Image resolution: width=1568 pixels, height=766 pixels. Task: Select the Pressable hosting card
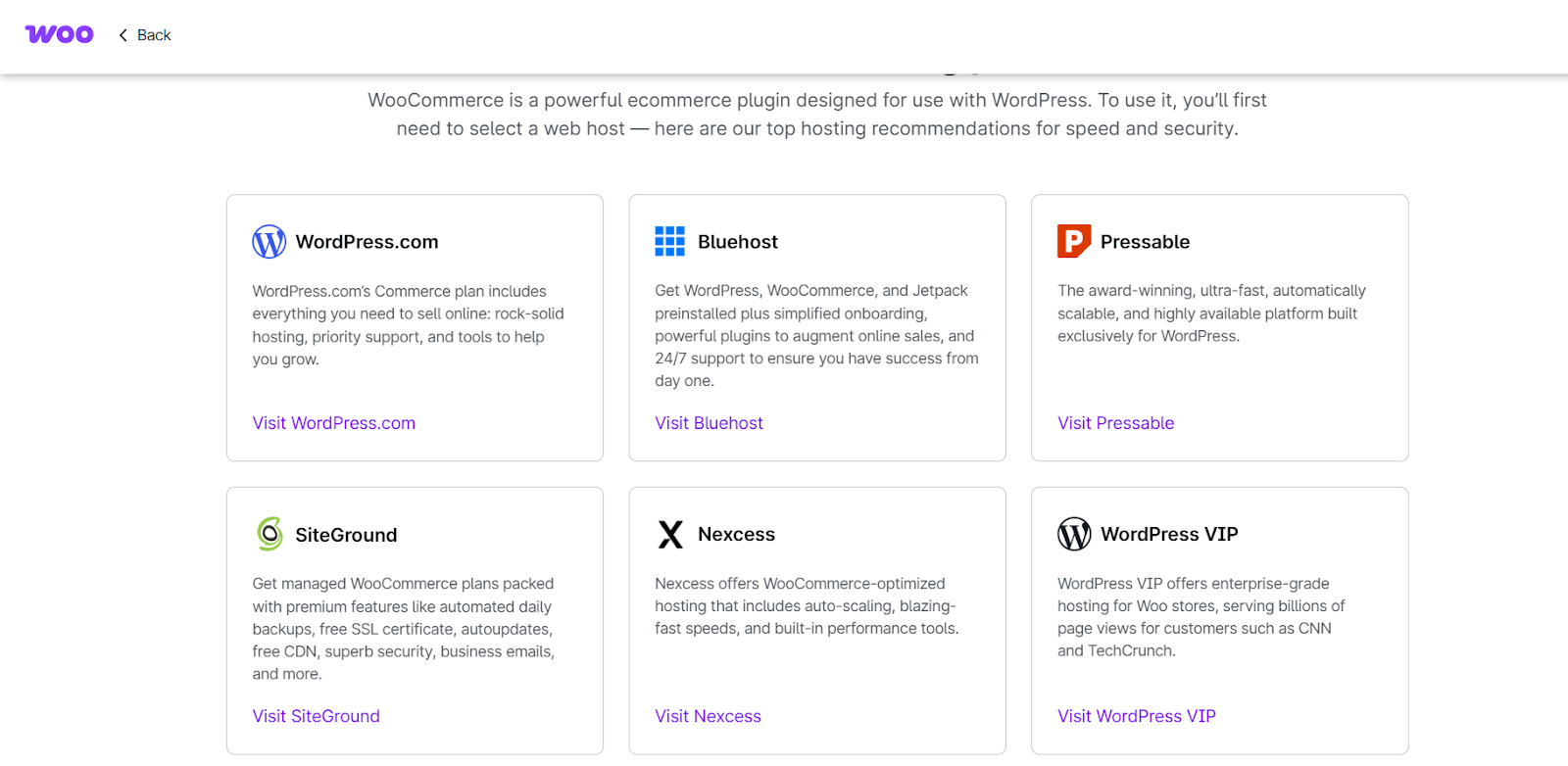[x=1219, y=327]
